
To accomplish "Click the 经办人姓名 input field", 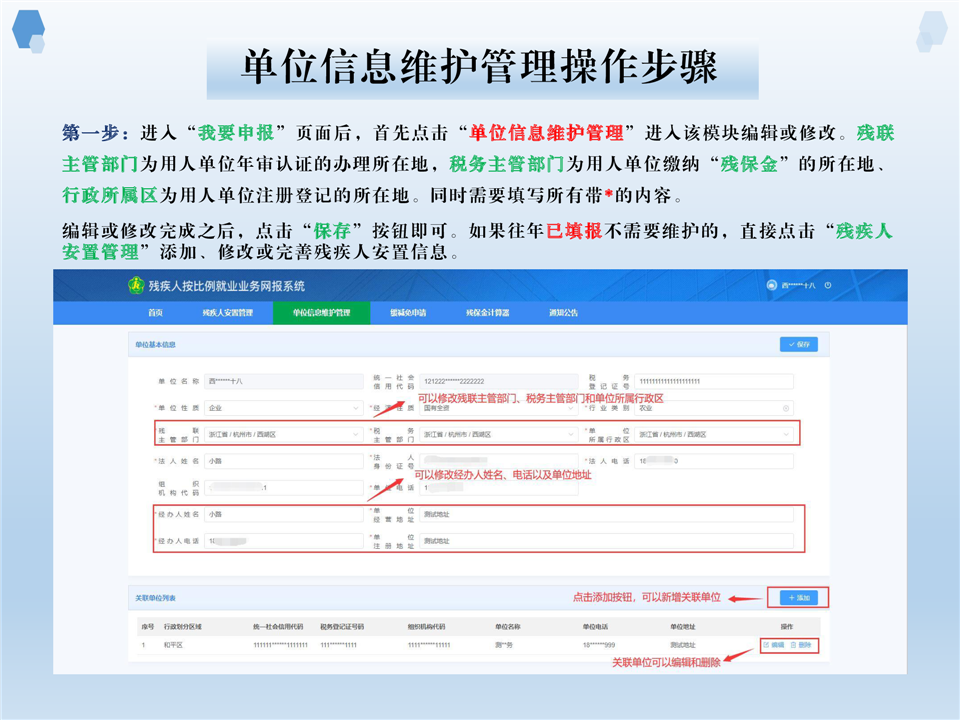I will [284, 514].
